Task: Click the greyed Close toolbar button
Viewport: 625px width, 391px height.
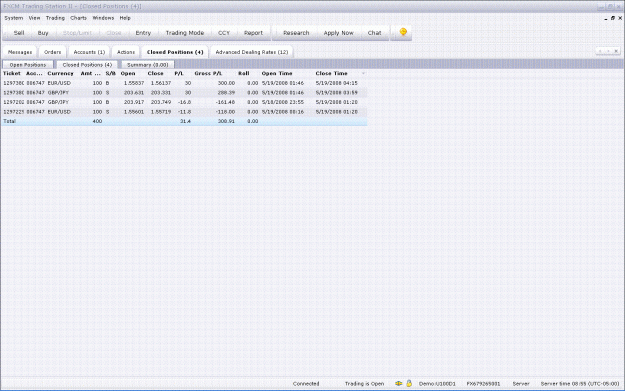Action: point(114,33)
